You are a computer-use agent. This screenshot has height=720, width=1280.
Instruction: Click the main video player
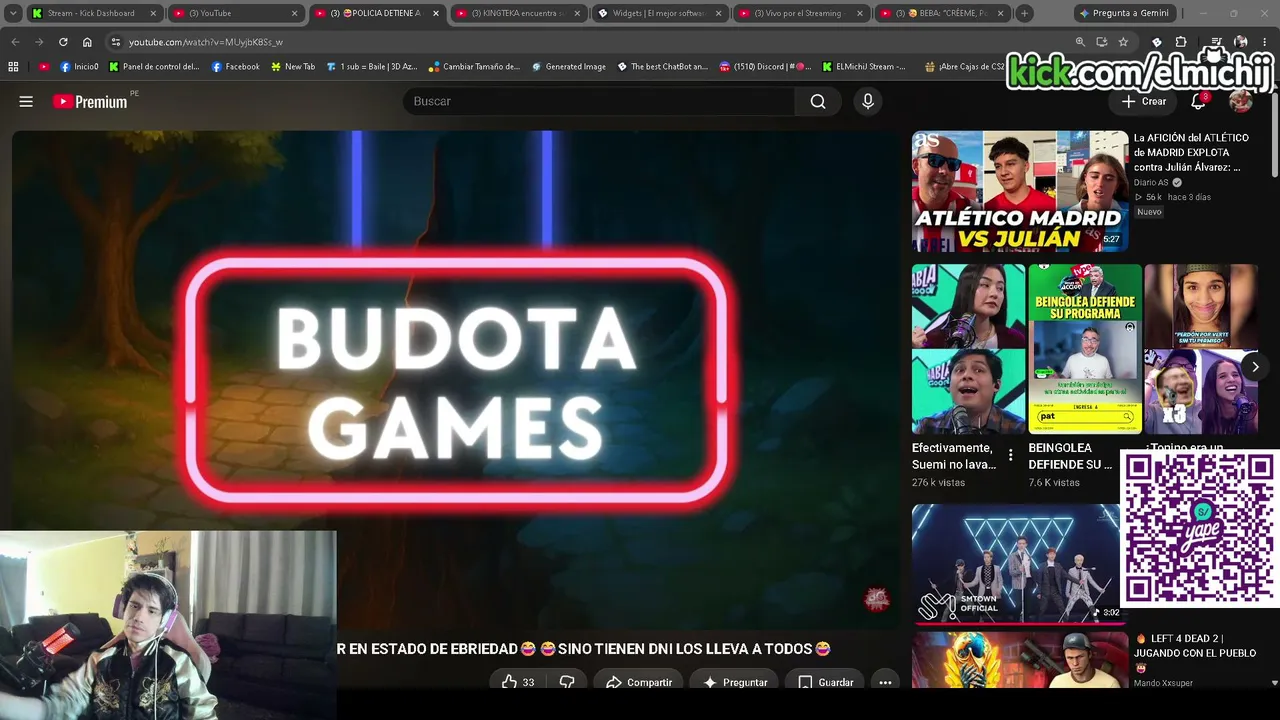[456, 380]
